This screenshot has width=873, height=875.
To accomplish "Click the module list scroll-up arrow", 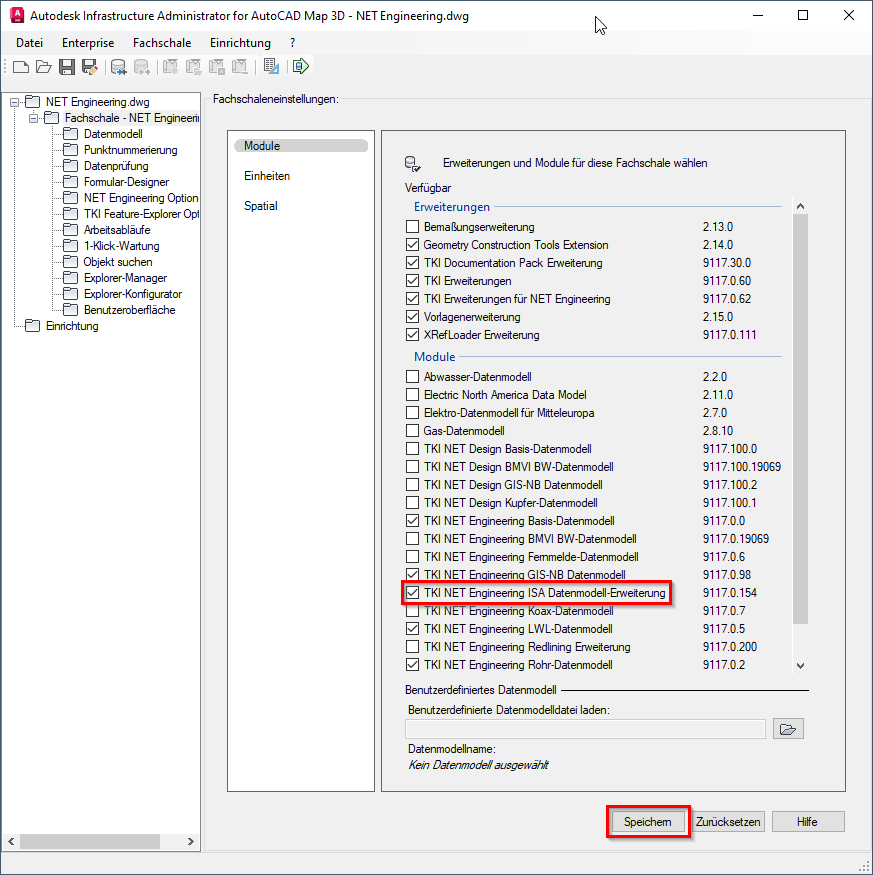I will point(800,206).
